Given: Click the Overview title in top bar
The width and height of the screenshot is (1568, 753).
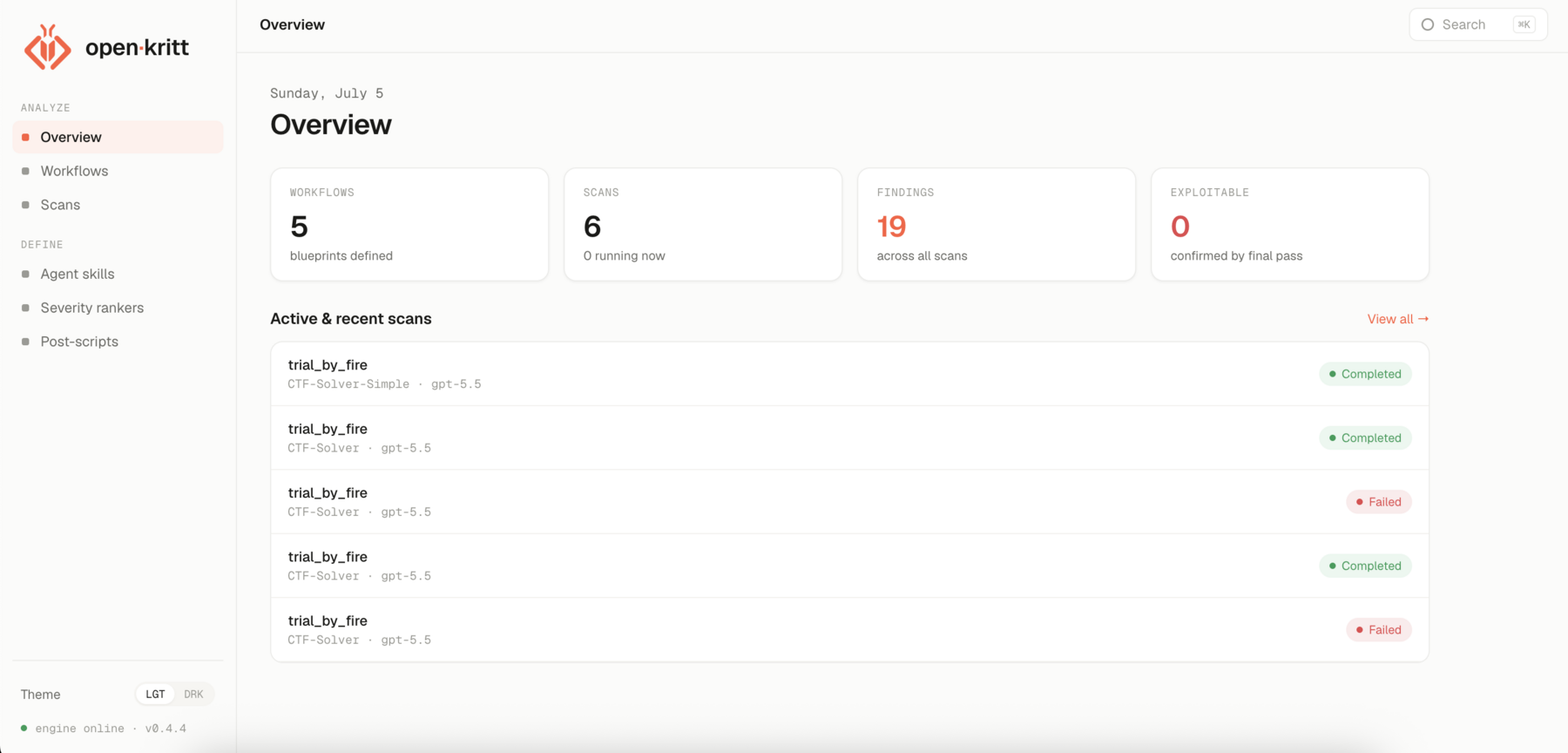Looking at the screenshot, I should [x=292, y=24].
